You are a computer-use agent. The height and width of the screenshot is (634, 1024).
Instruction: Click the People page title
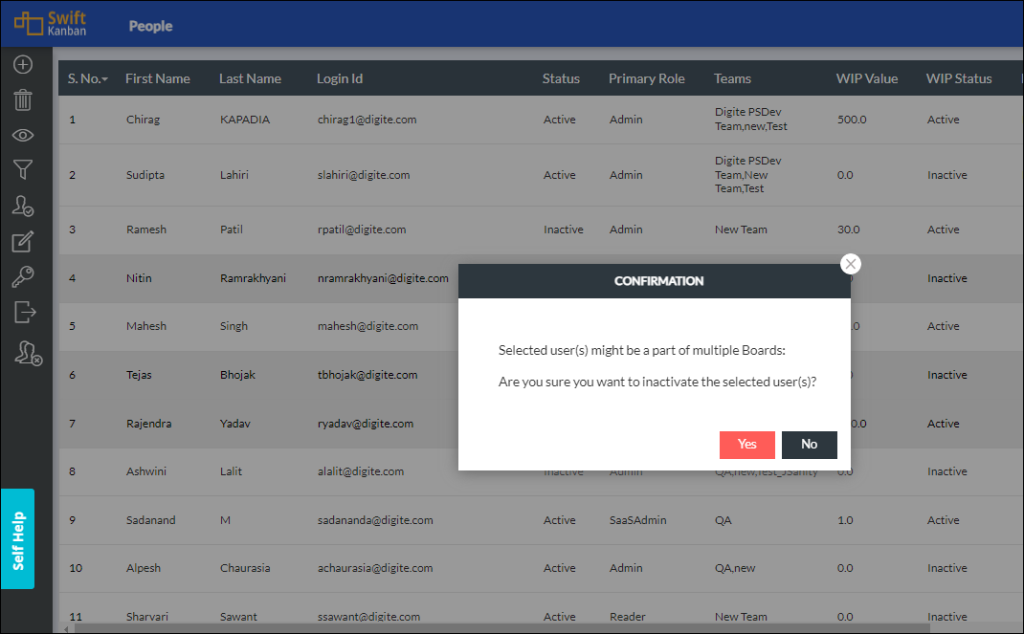pos(150,26)
